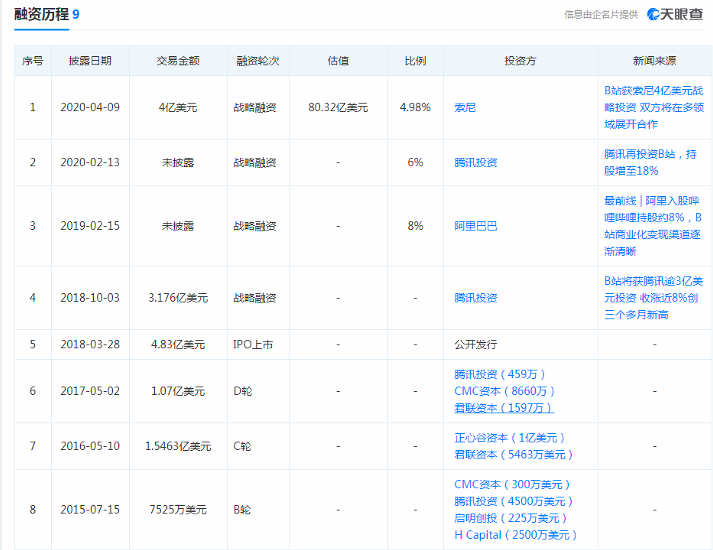Open CMC资本（8660万）investor link
The height and width of the screenshot is (550, 713).
[x=505, y=391]
